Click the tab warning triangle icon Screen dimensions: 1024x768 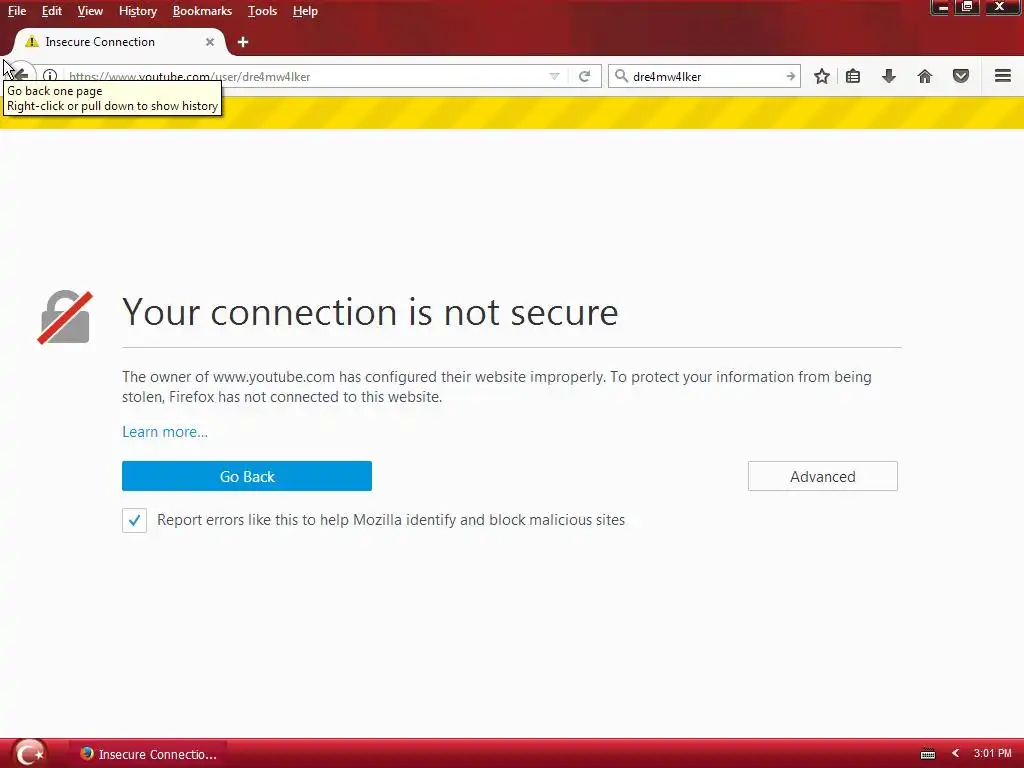[x=31, y=42]
